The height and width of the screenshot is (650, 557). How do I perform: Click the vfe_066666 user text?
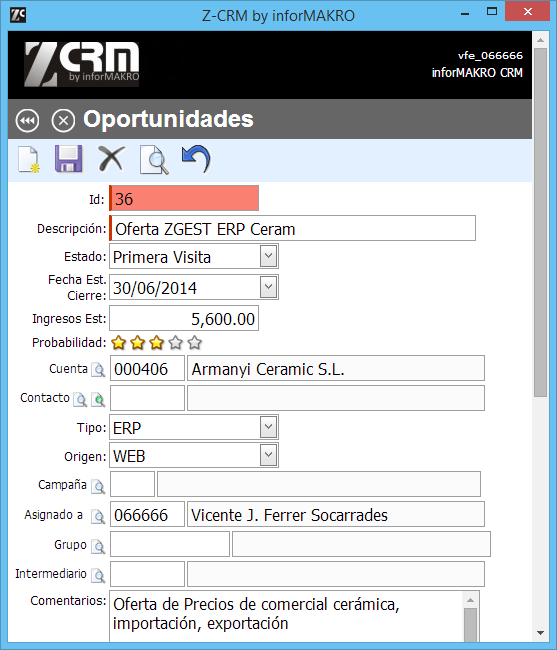pos(490,56)
